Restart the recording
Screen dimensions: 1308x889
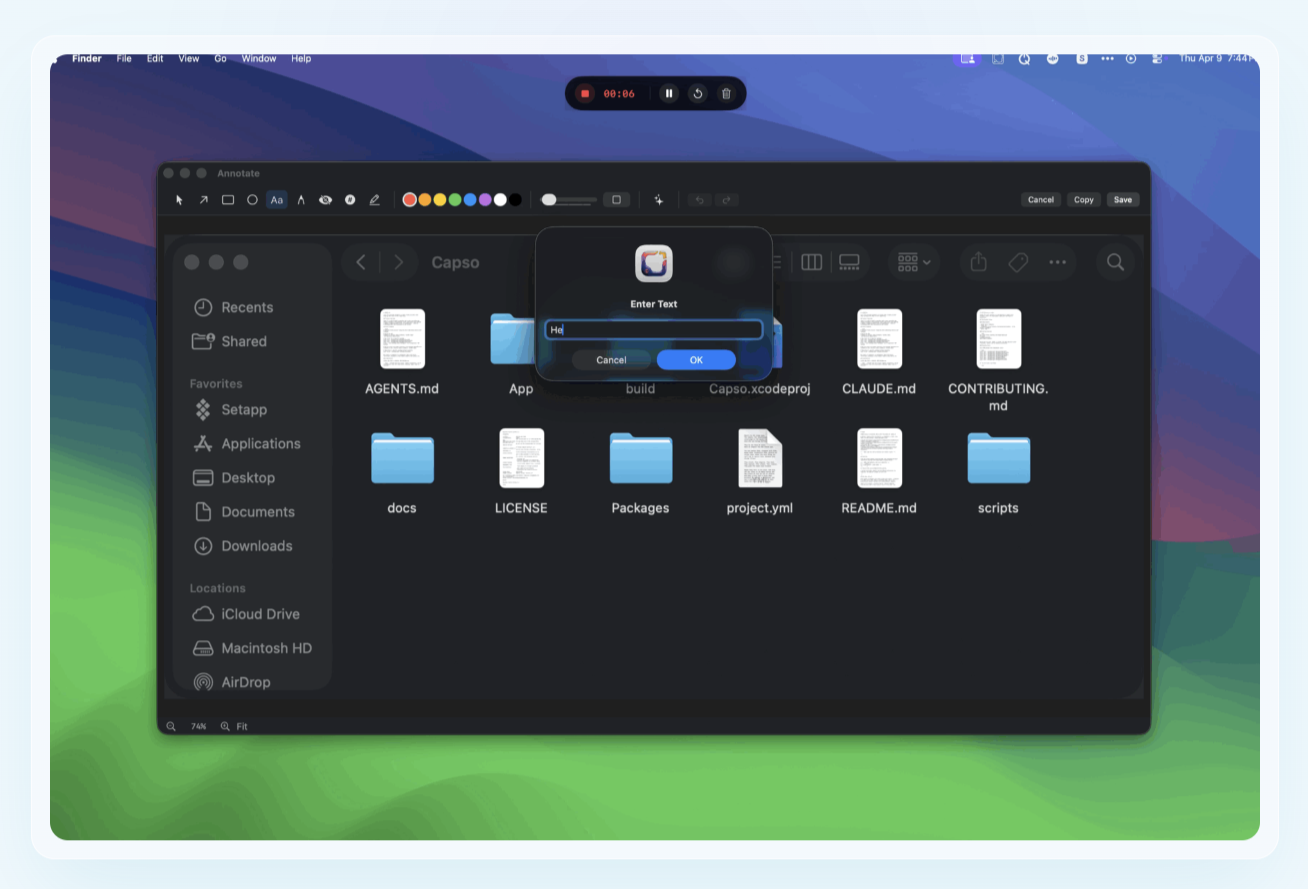pos(698,94)
